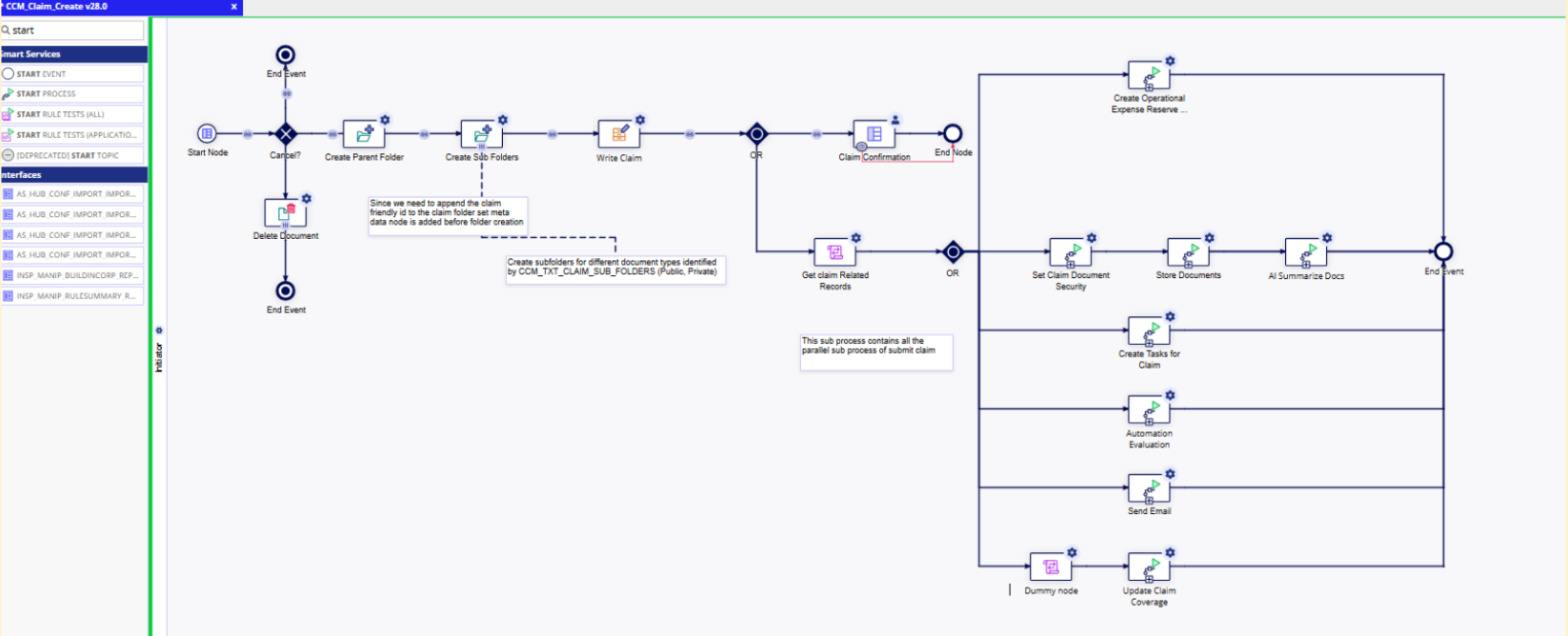
Task: Select the Claim Confirmation user task node
Action: (874, 134)
